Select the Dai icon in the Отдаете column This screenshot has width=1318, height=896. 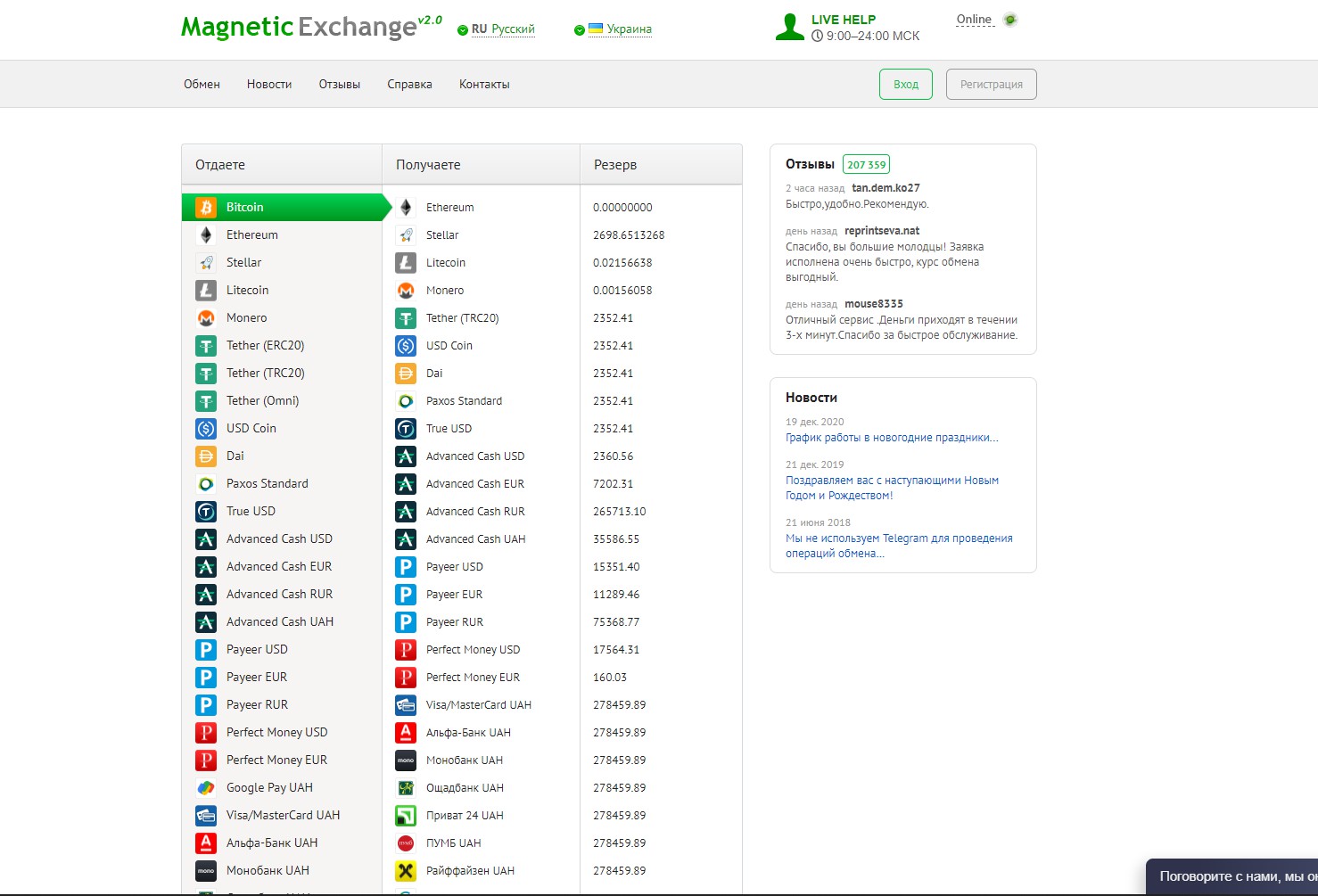point(206,456)
